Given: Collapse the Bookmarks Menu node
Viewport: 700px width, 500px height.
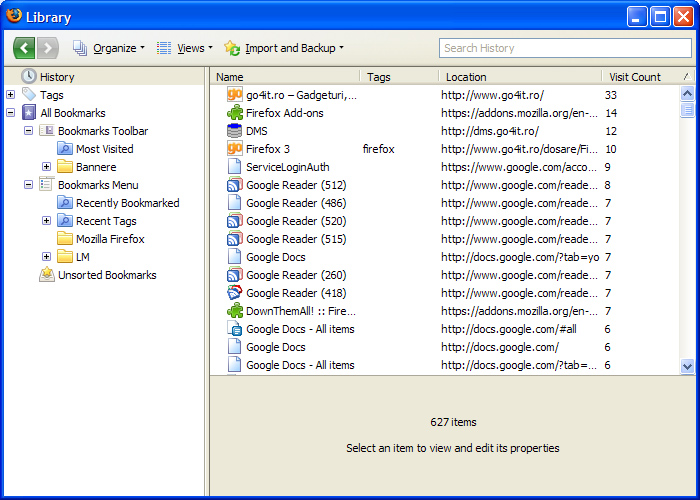Looking at the screenshot, I should click(x=29, y=184).
